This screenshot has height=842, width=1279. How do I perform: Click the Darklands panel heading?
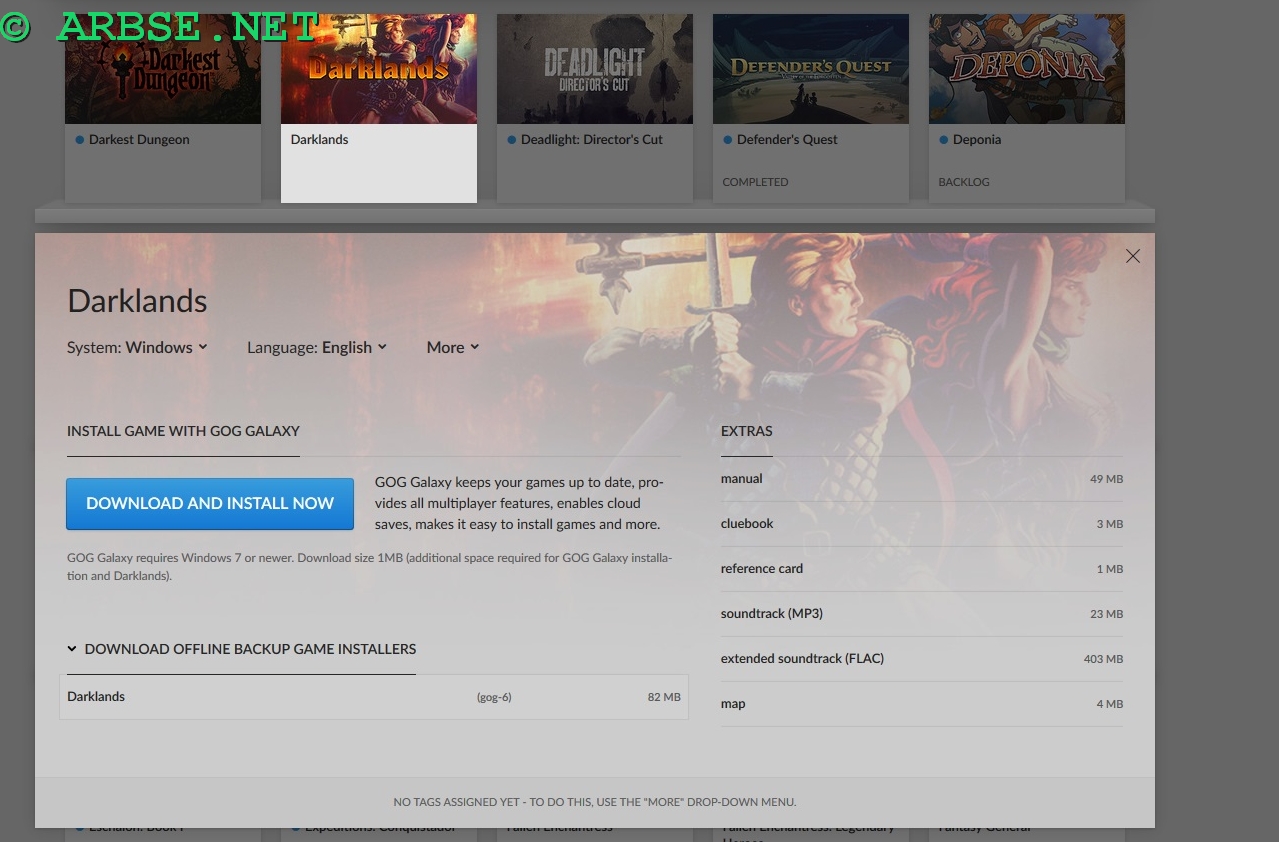(137, 301)
